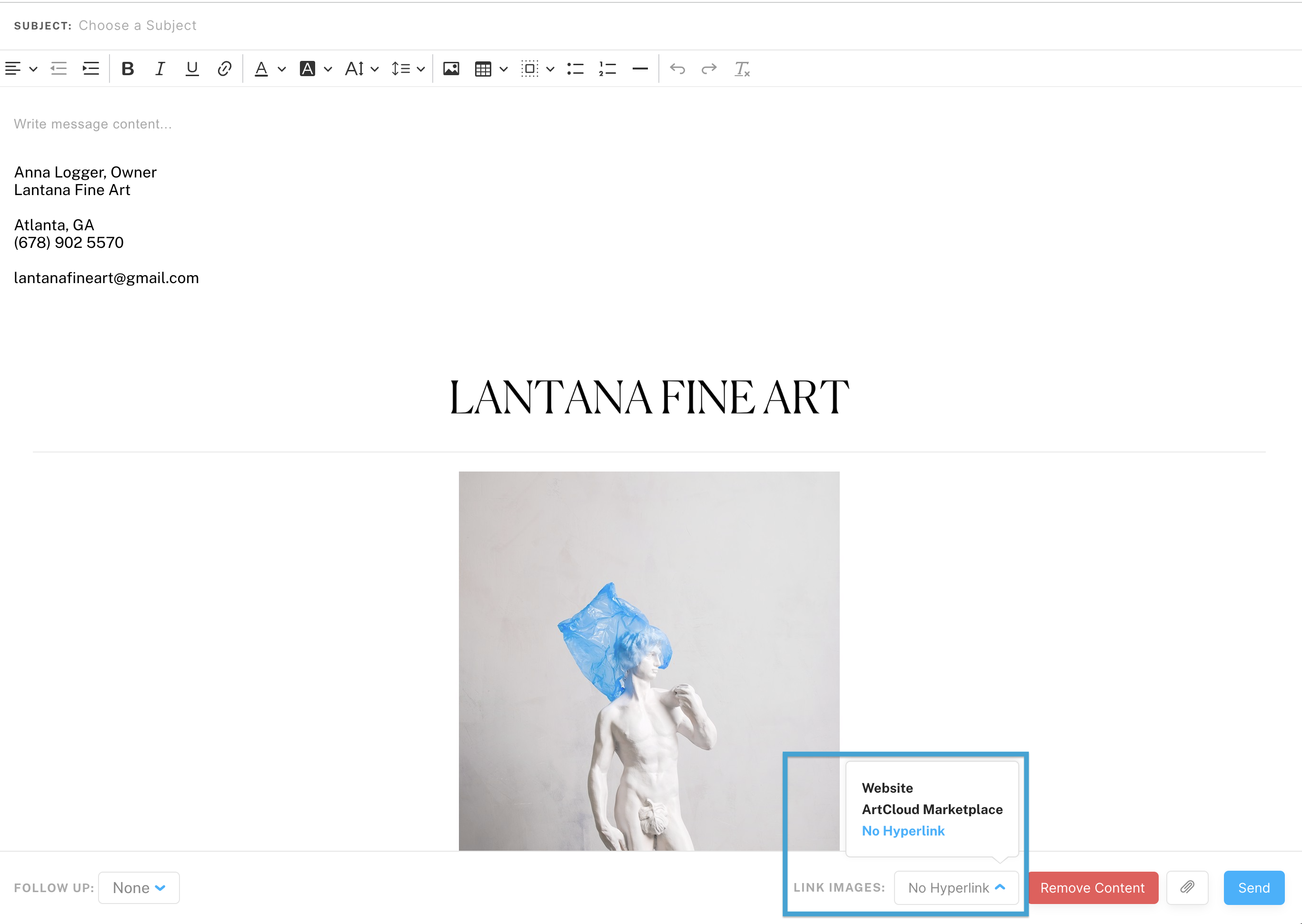Click the line height icon
Screen dimensions: 1302x924
(x=401, y=69)
